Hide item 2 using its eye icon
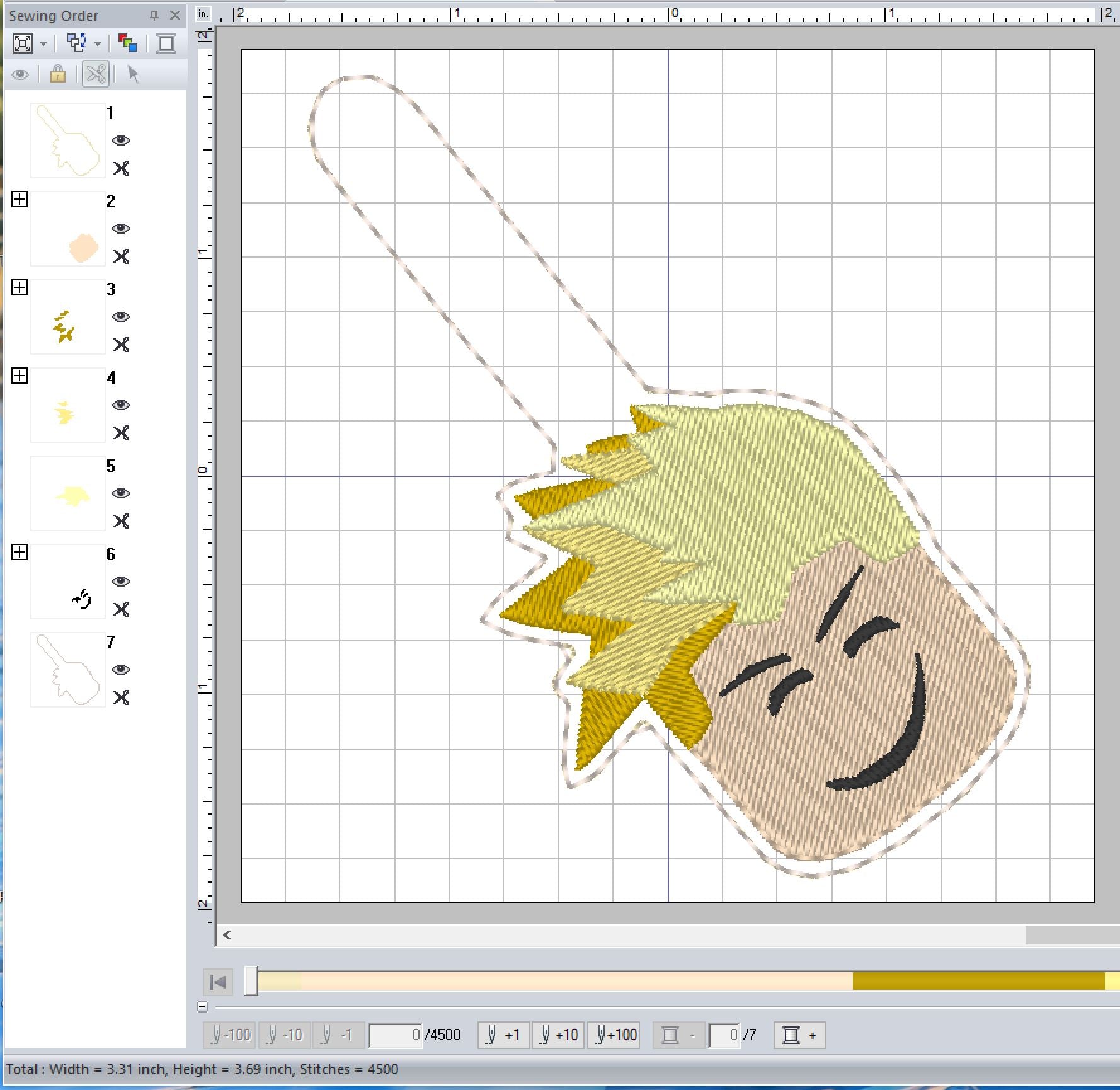The width and height of the screenshot is (1120, 1090). click(121, 229)
